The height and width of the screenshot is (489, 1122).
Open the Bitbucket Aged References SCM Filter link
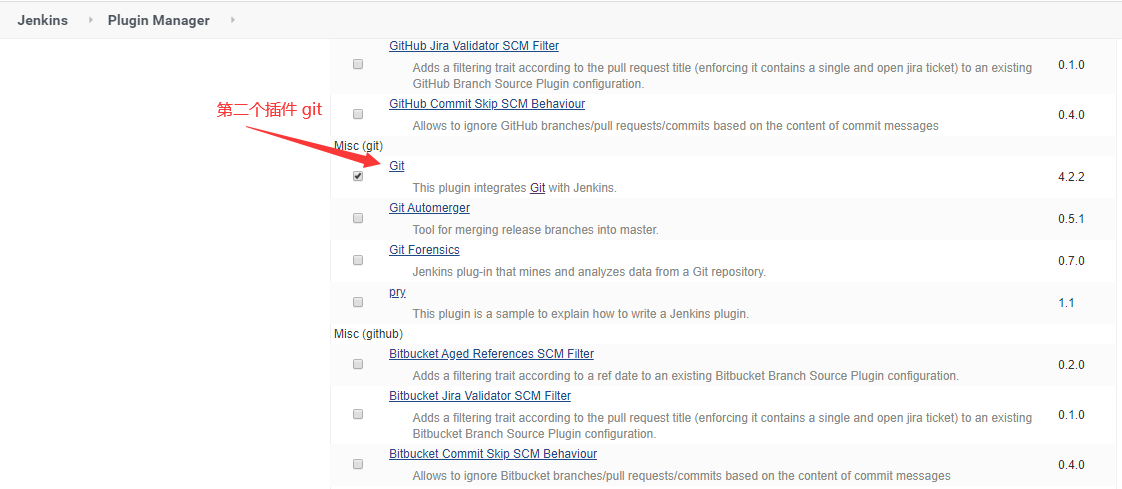491,354
